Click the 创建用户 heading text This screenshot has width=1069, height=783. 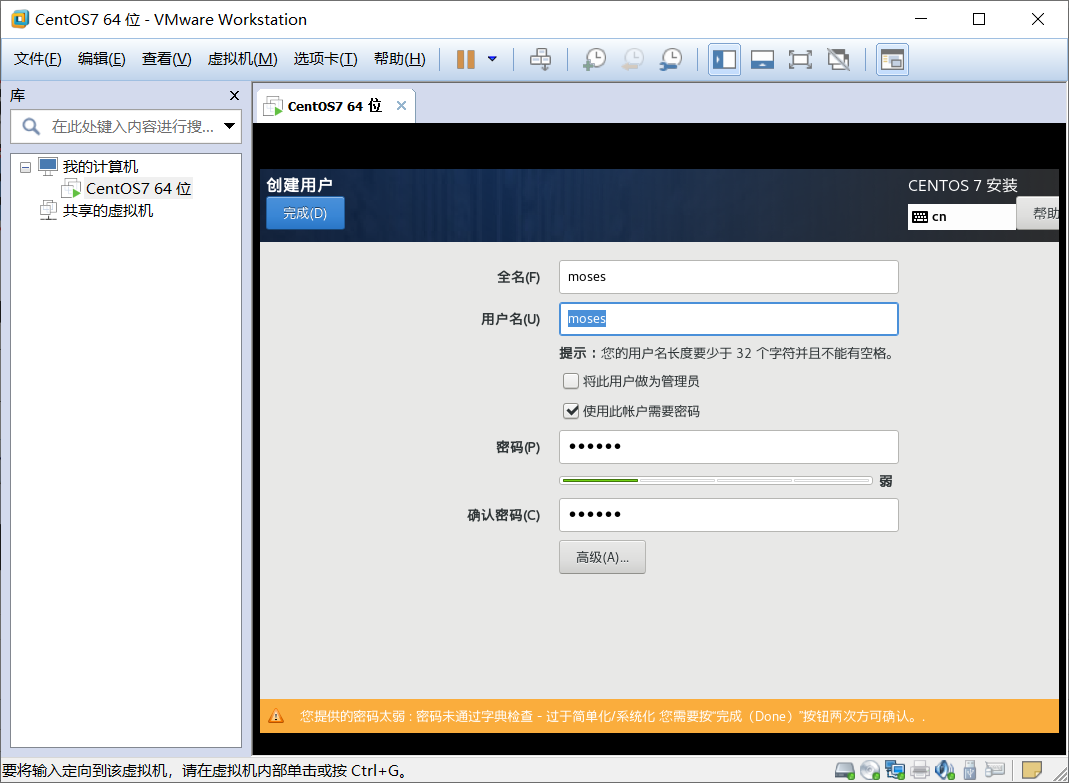299,185
